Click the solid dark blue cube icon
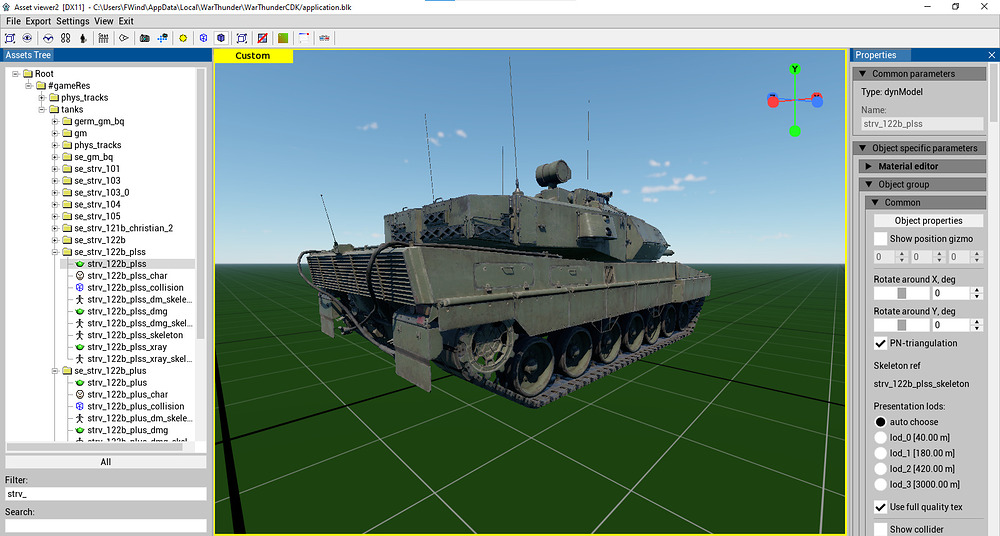The image size is (1000, 536). point(221,38)
